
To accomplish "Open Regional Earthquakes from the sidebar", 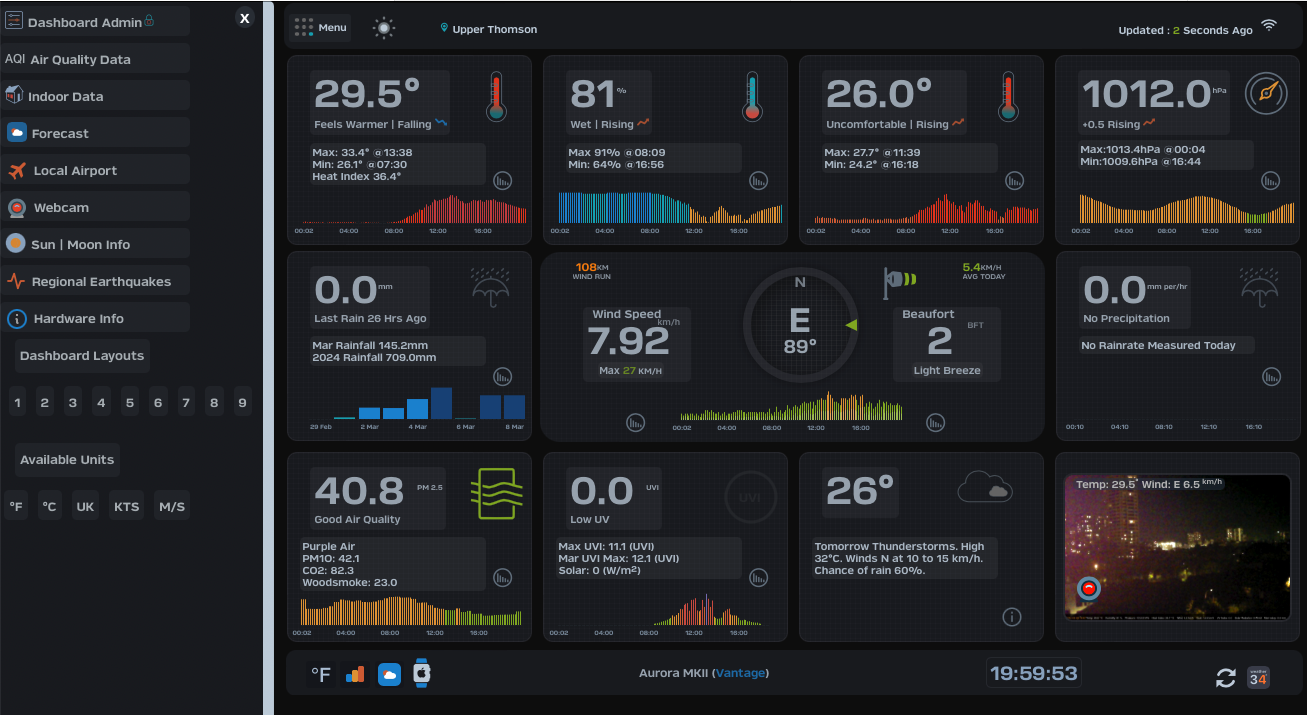I will coord(95,281).
